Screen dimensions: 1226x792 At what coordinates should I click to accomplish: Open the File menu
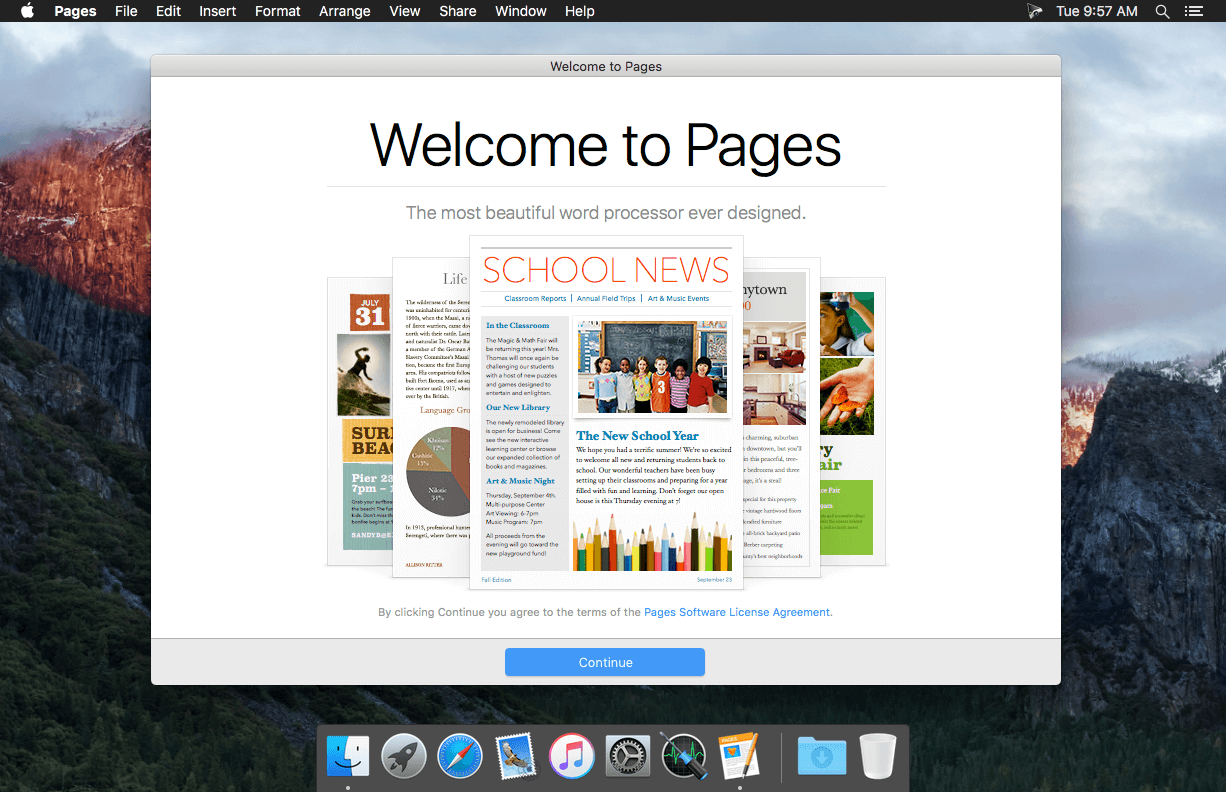[x=126, y=11]
